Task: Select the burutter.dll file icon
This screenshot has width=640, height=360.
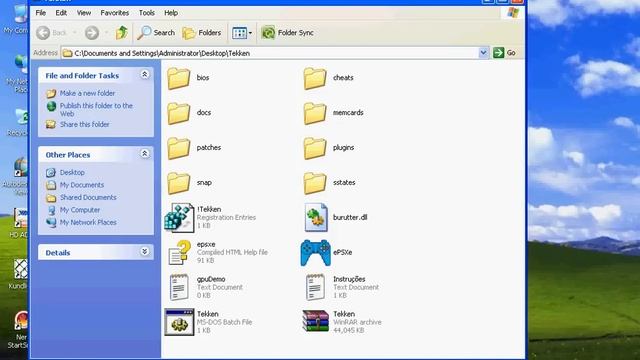Action: (x=316, y=218)
